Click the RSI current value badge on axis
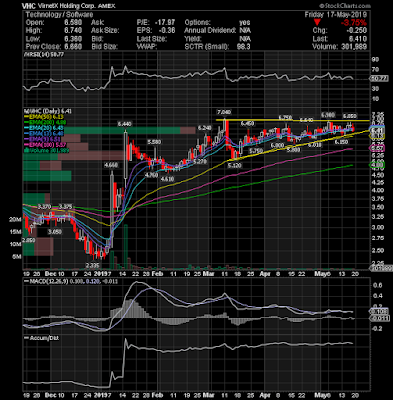Screen dimensions: 393x400 (x=379, y=79)
